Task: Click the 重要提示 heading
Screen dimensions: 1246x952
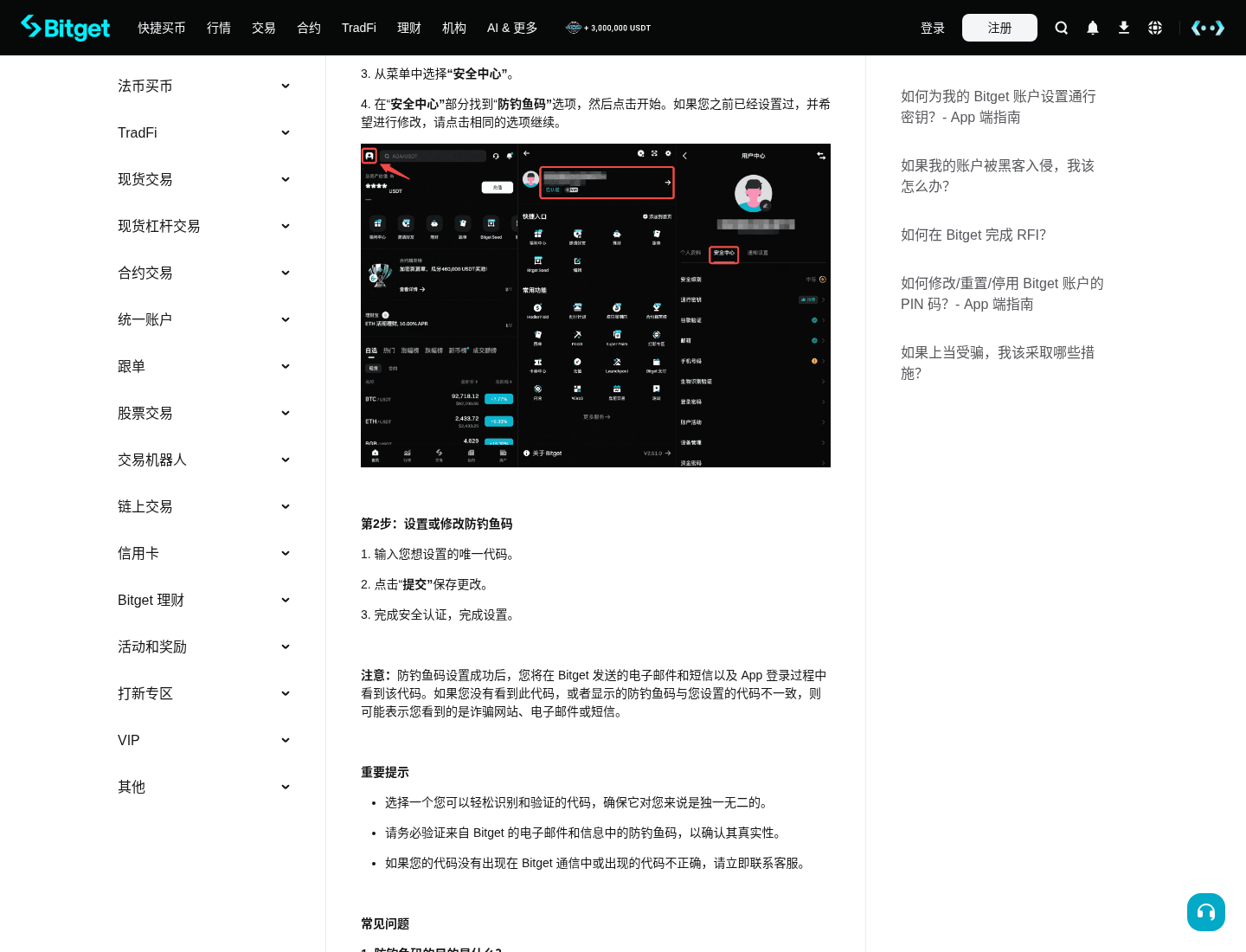Action: 385,772
